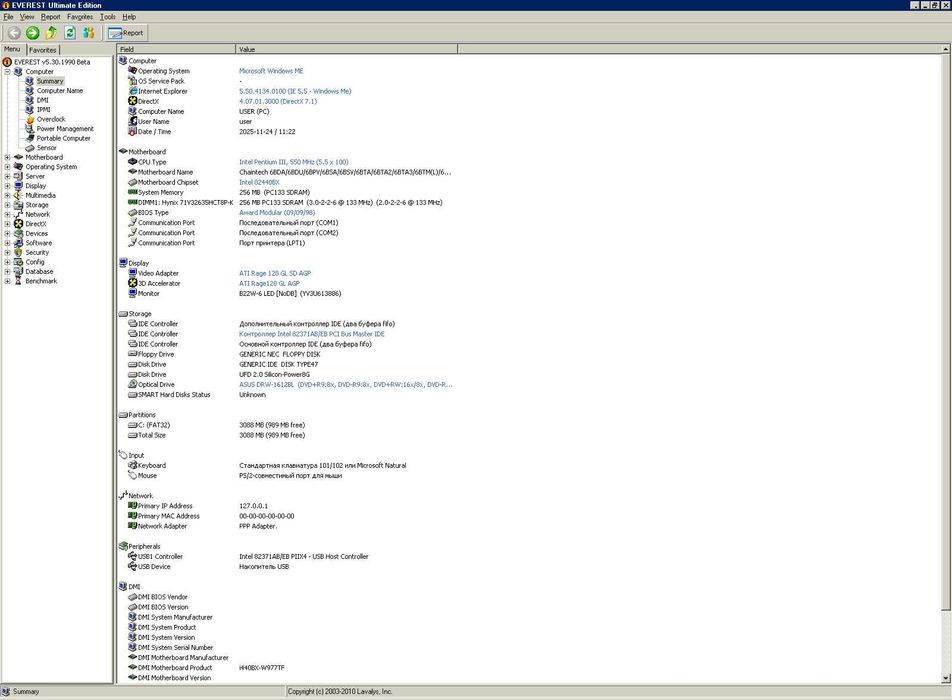Click the Internet Explorer field icon
This screenshot has height=700, width=952.
point(132,91)
